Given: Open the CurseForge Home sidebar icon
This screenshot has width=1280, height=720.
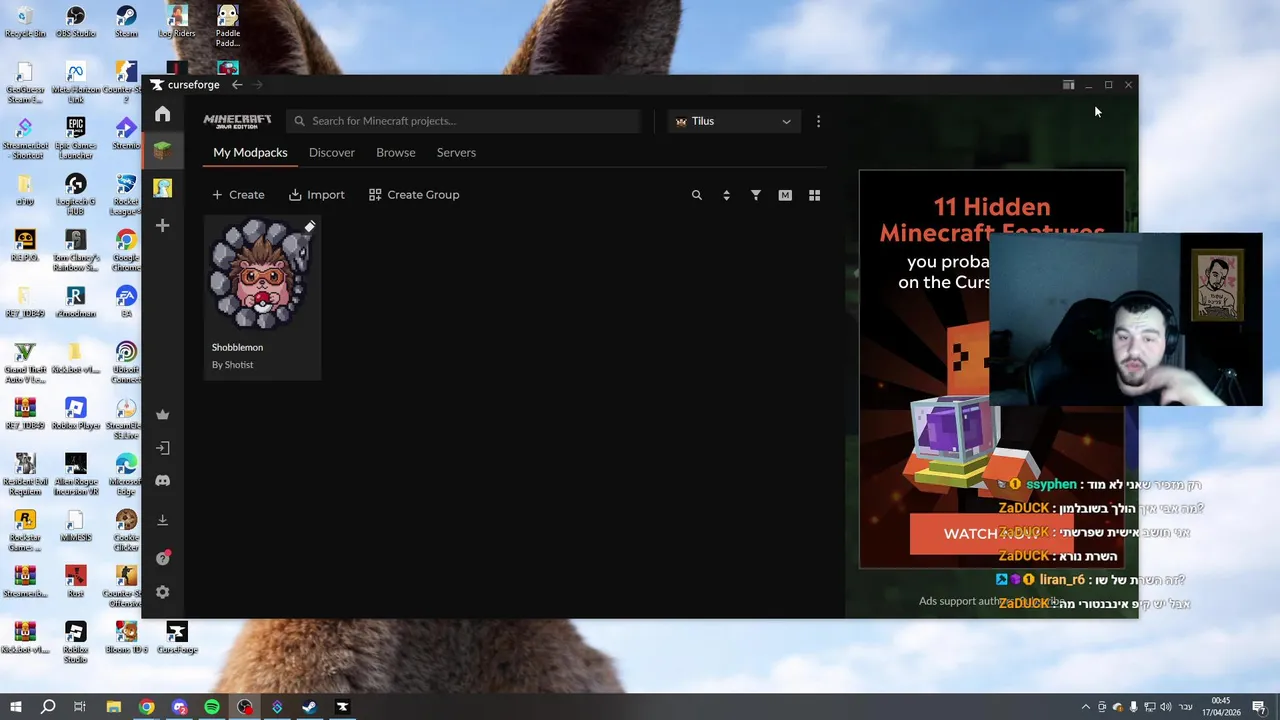Looking at the screenshot, I should [162, 114].
